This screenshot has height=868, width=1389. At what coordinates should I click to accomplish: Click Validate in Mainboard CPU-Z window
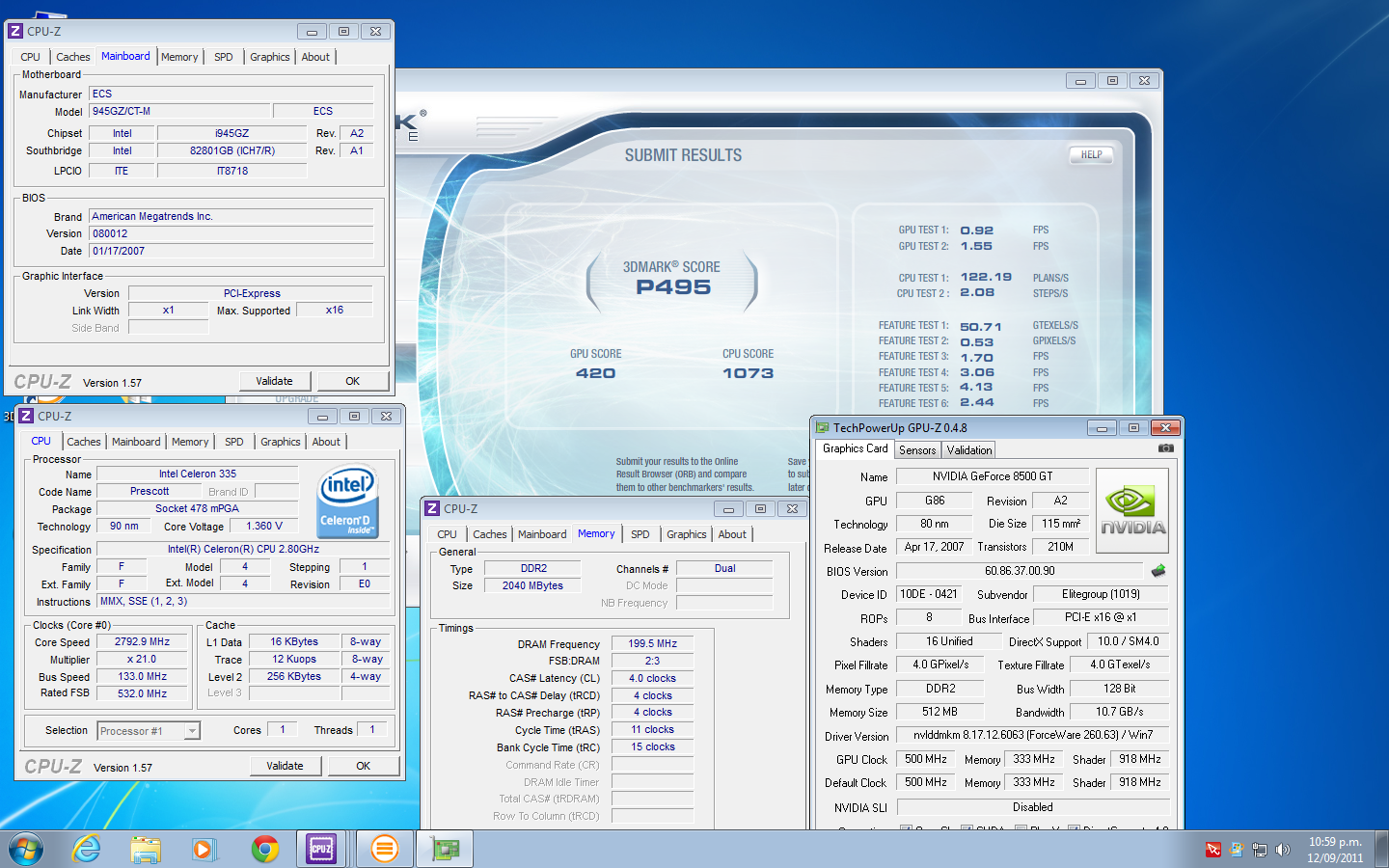coord(274,381)
